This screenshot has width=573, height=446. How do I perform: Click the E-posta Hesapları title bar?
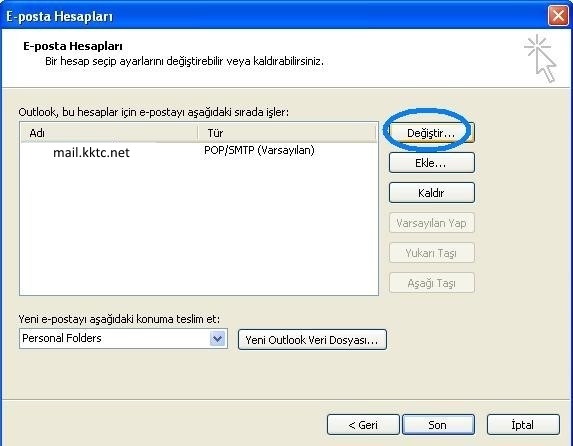(x=274, y=16)
